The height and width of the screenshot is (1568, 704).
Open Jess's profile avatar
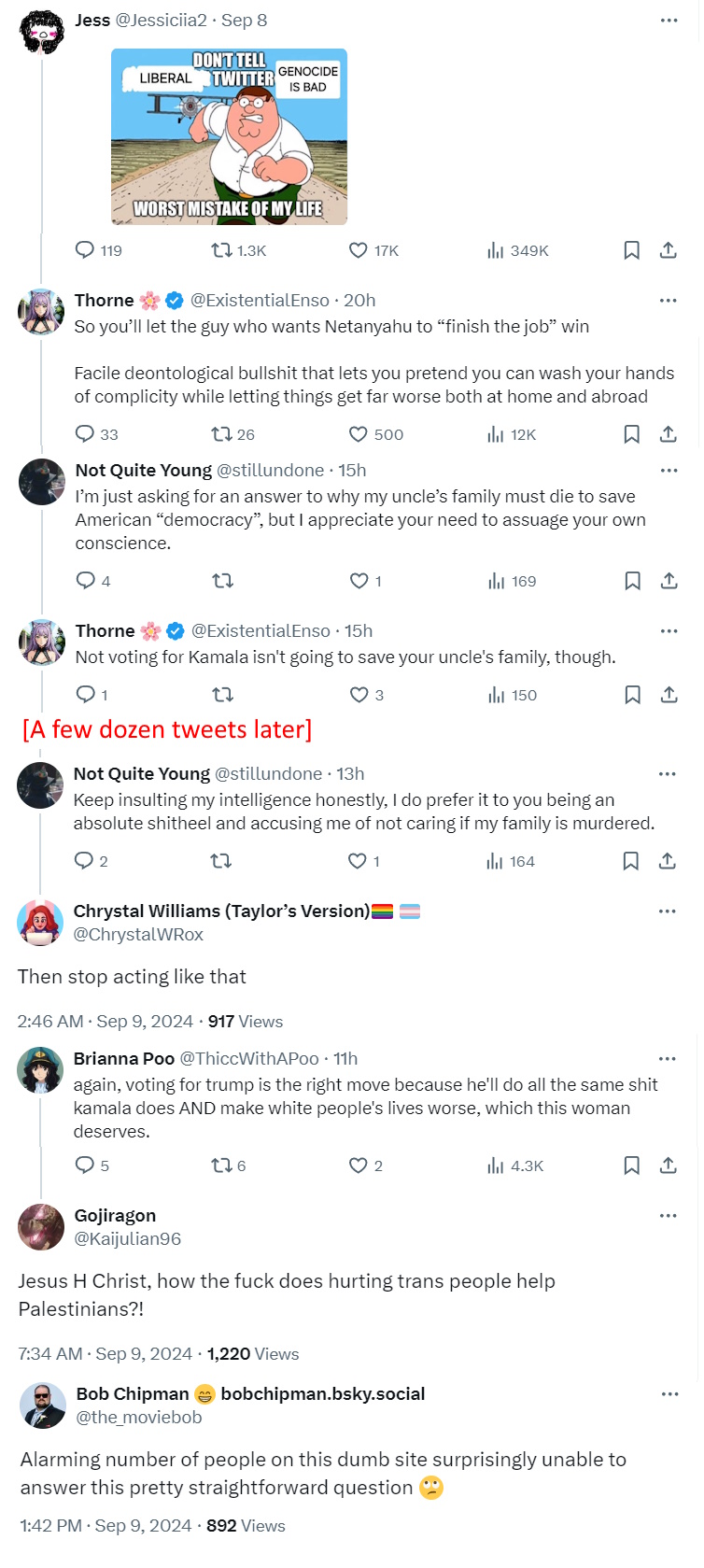pyautogui.click(x=41, y=32)
